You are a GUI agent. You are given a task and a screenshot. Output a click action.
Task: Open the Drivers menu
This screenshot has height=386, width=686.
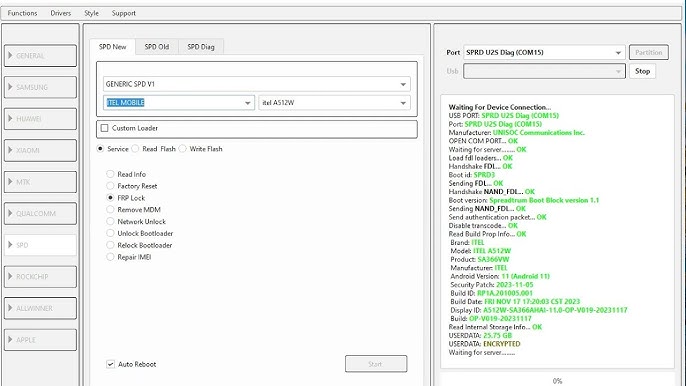60,13
